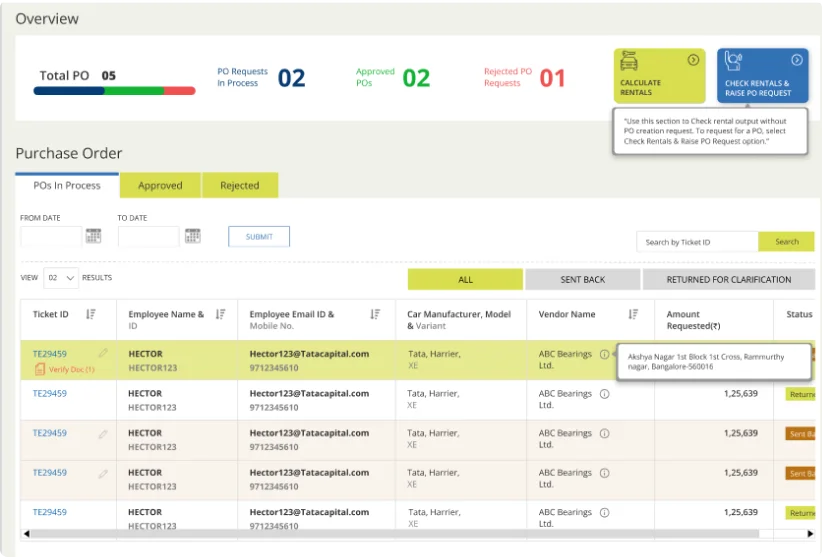
Task: Open the From Date calendar picker
Action: pos(93,236)
